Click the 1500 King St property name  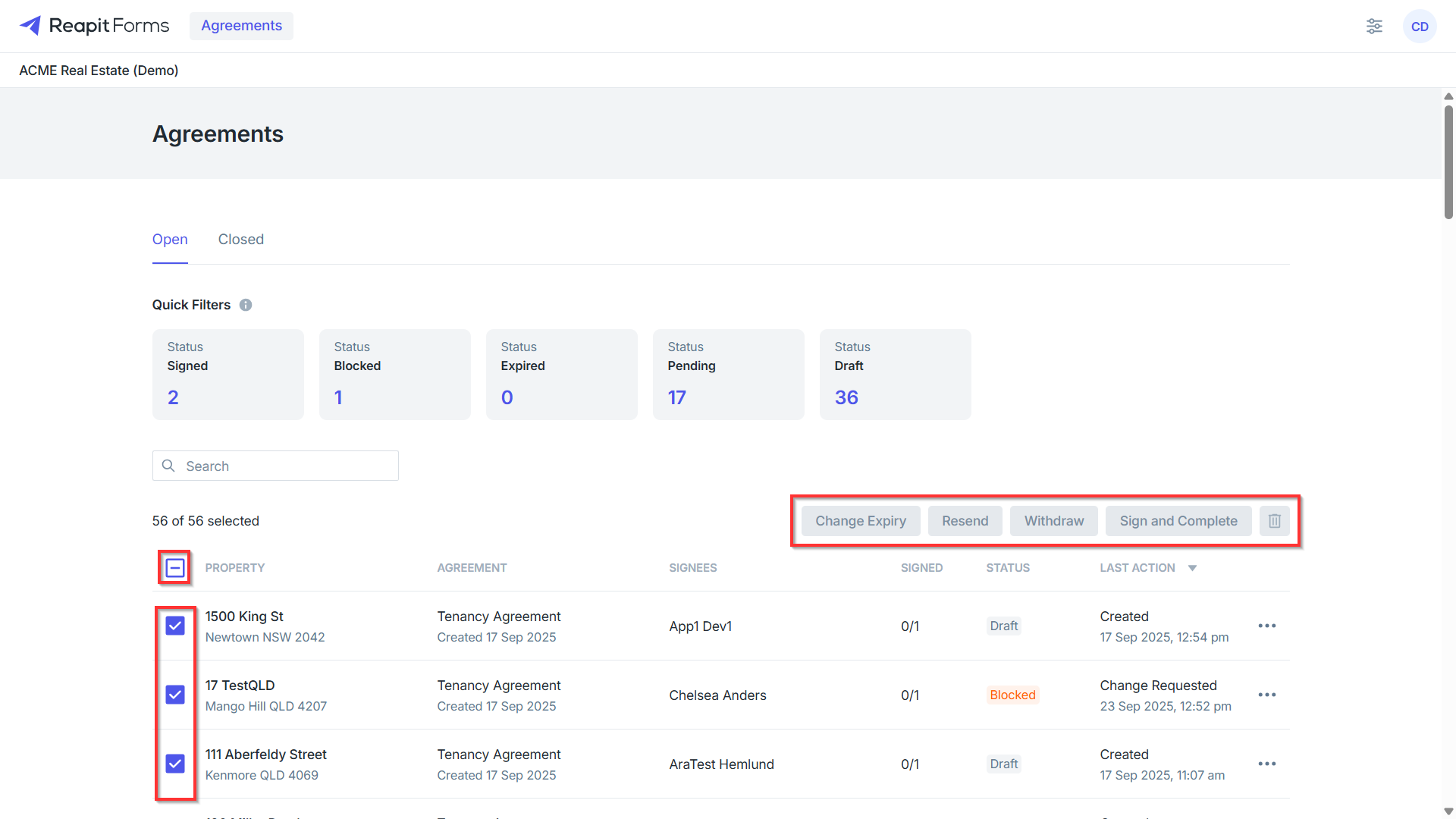[x=244, y=617]
